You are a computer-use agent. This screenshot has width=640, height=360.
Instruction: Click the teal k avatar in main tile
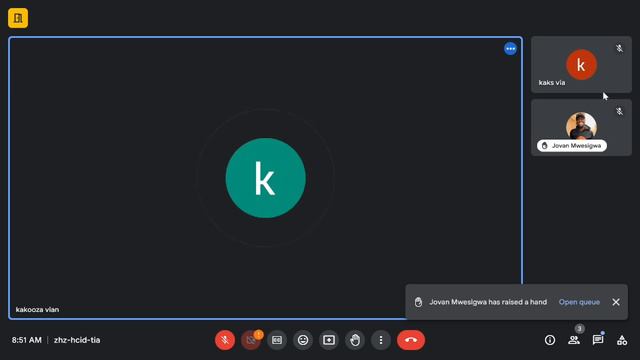click(x=265, y=178)
